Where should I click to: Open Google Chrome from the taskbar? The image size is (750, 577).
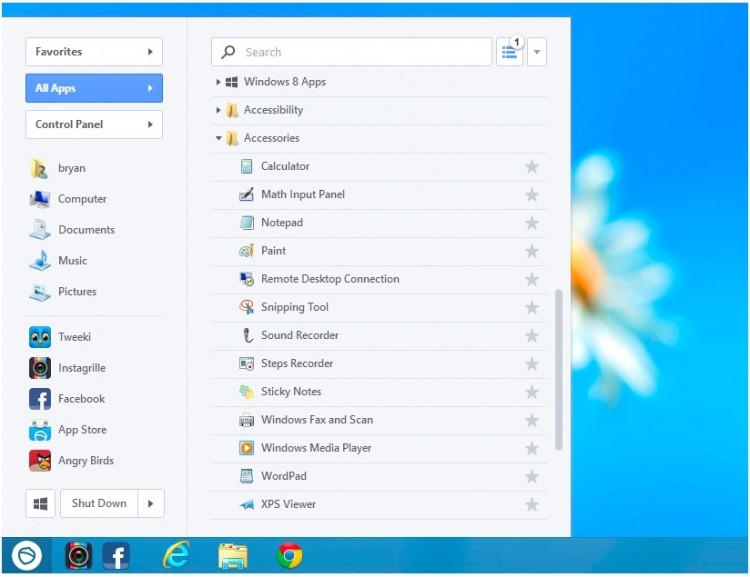(x=290, y=555)
